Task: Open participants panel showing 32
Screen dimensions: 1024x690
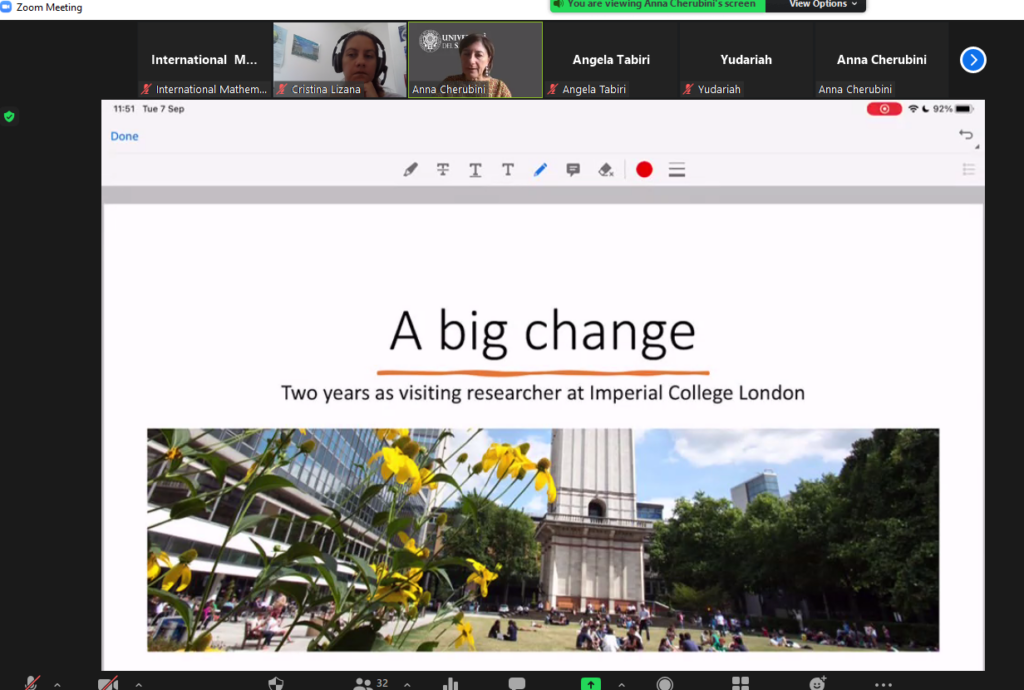Action: [371, 683]
